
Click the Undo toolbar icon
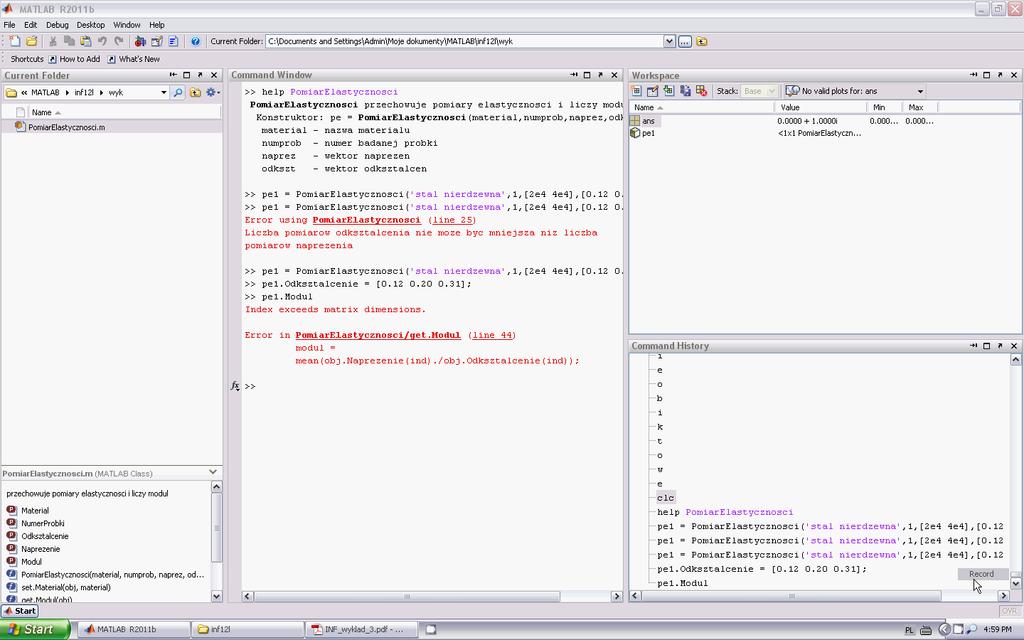(x=102, y=41)
